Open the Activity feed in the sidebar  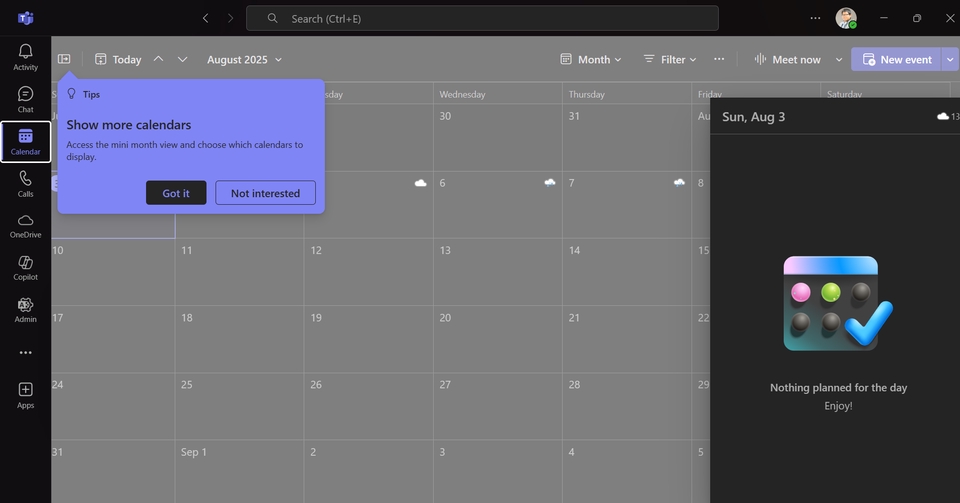point(25,57)
